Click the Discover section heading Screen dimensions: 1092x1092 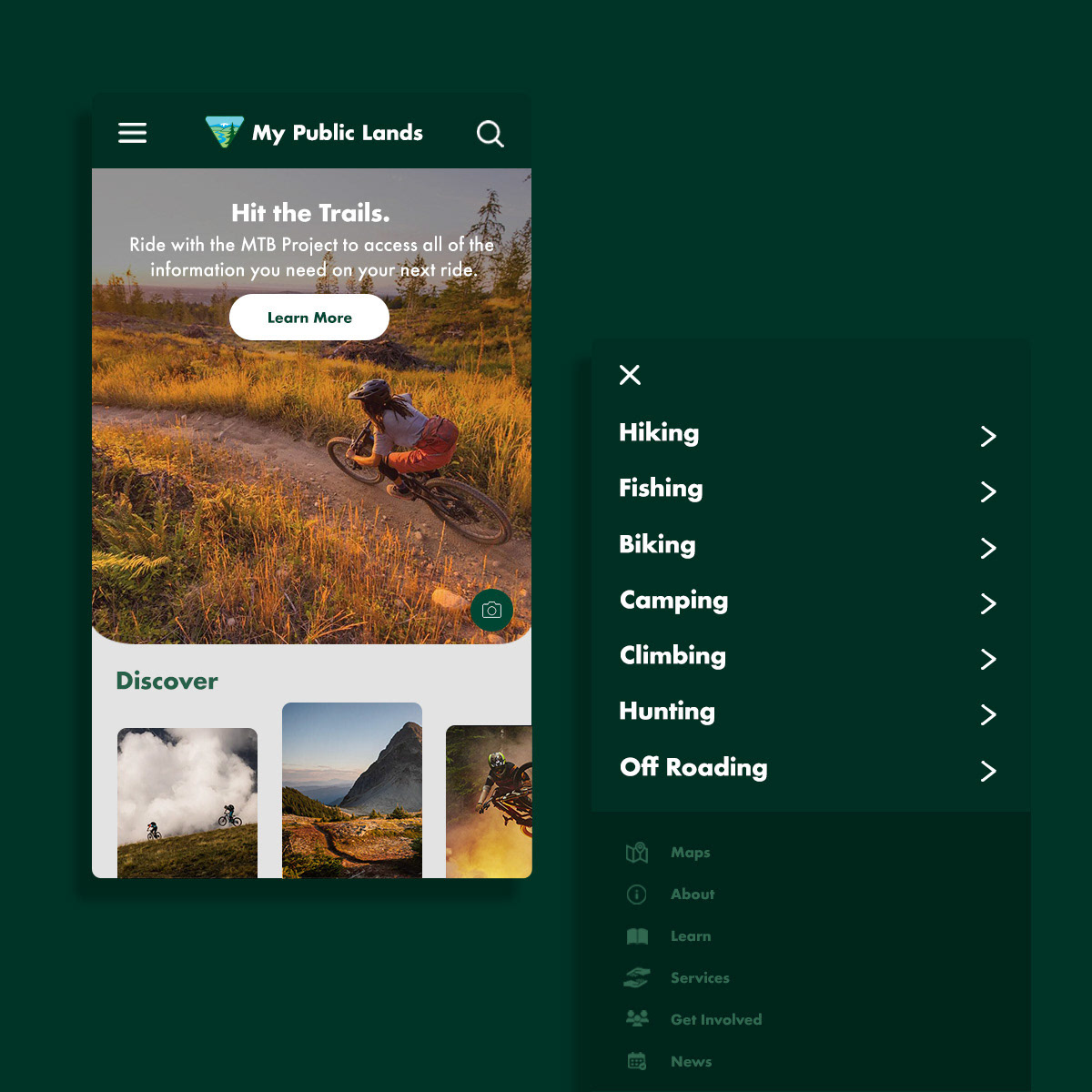[167, 681]
